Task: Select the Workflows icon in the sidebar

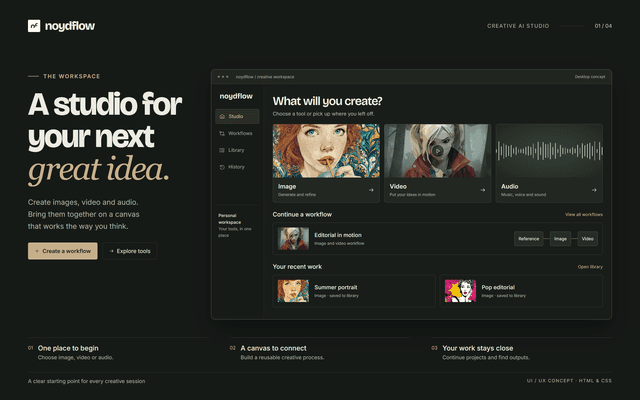Action: pyautogui.click(x=222, y=133)
